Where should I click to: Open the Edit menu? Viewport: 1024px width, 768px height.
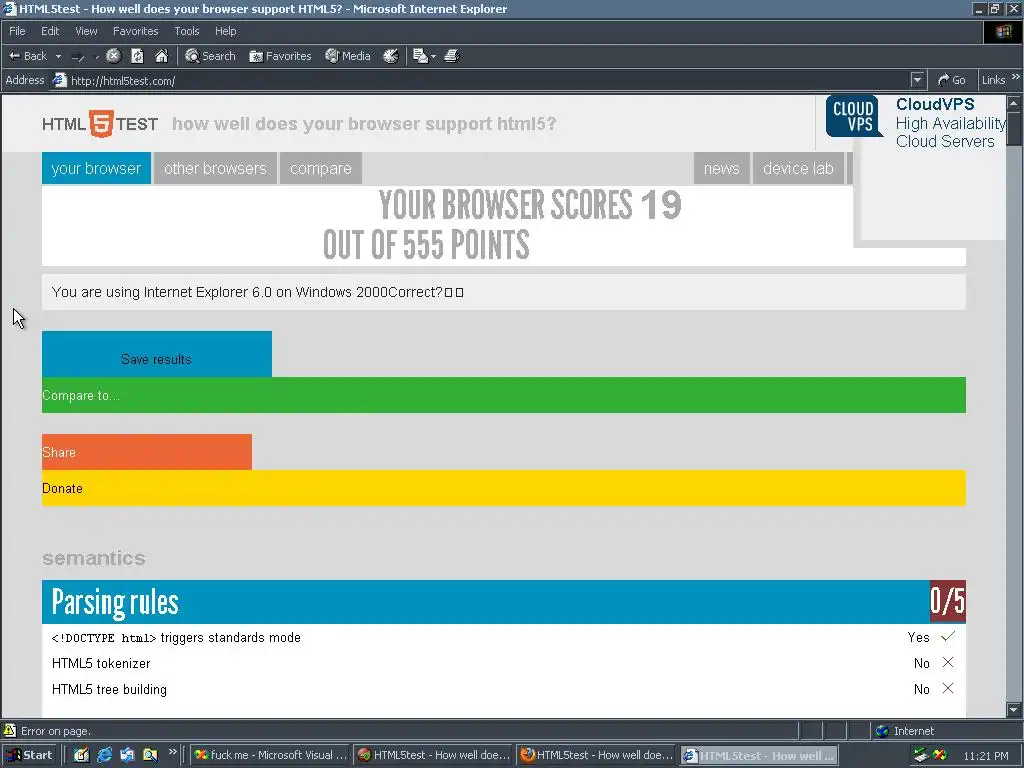click(50, 31)
